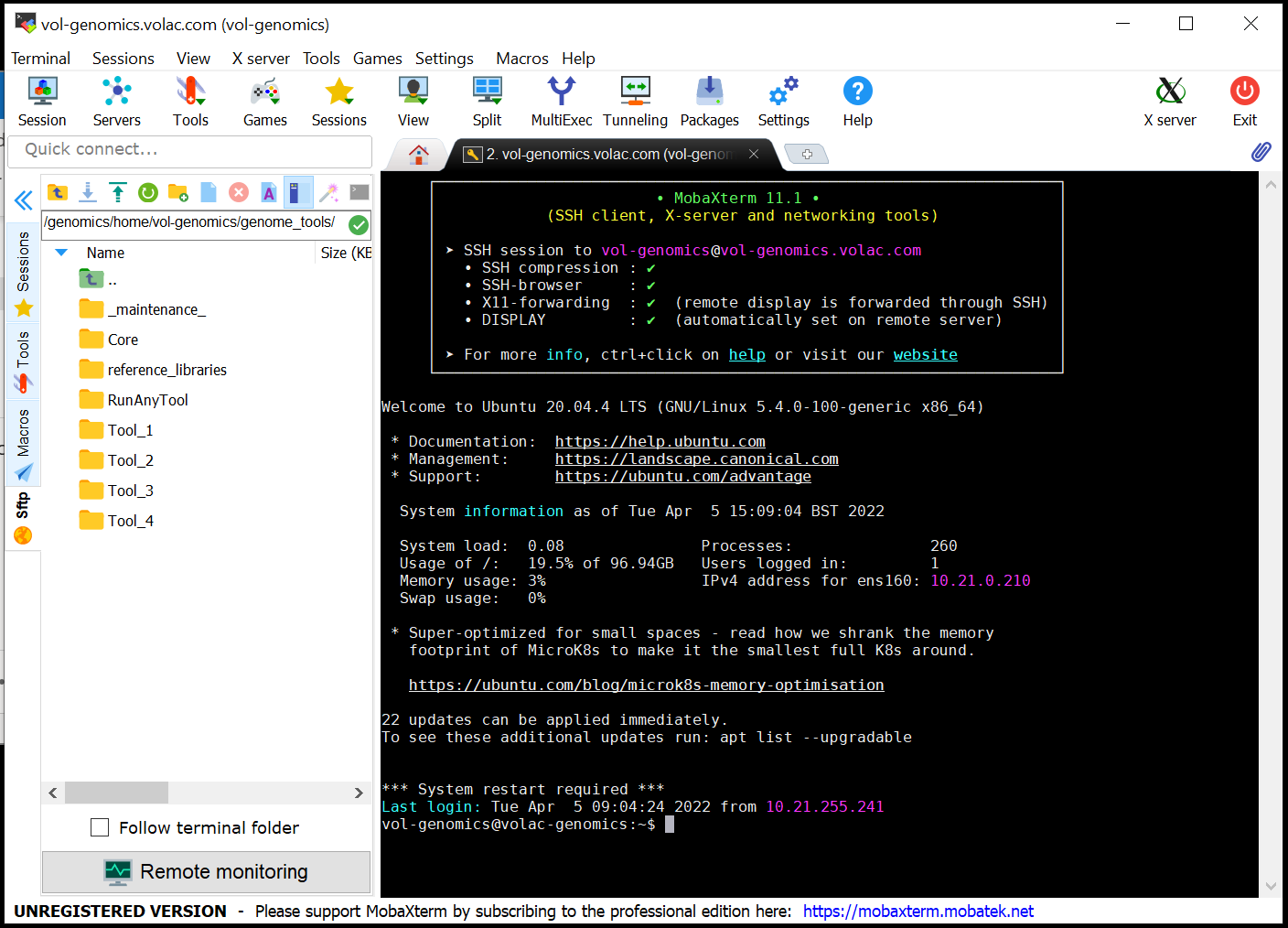Screen dimensions: 1288x928
Task: Click the horizontal scrollbar thumb in file list
Action: click(116, 793)
